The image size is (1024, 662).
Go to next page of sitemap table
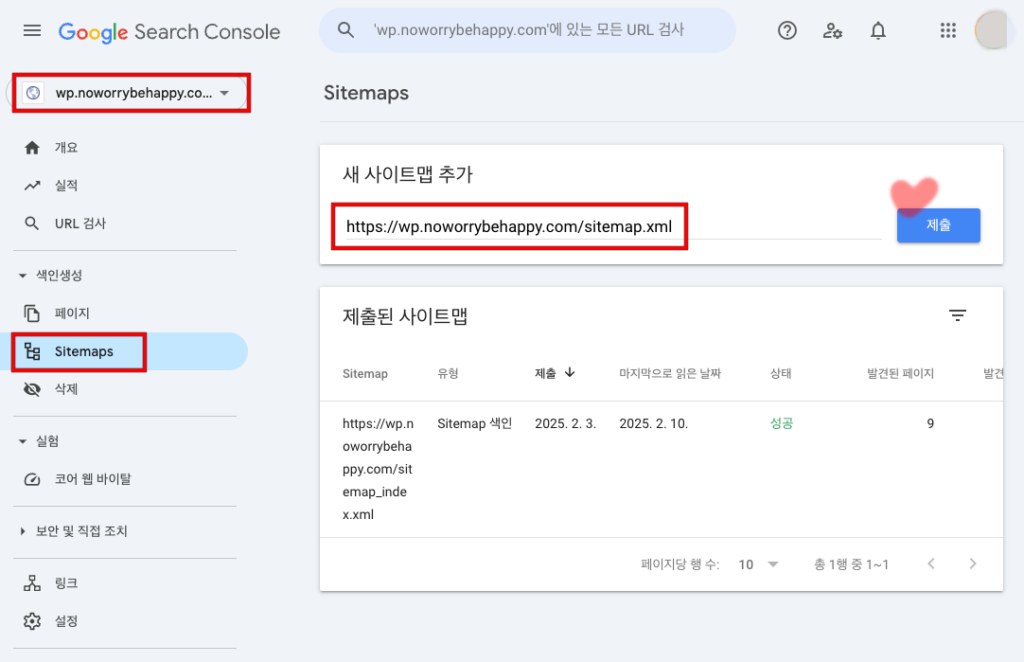(x=972, y=563)
